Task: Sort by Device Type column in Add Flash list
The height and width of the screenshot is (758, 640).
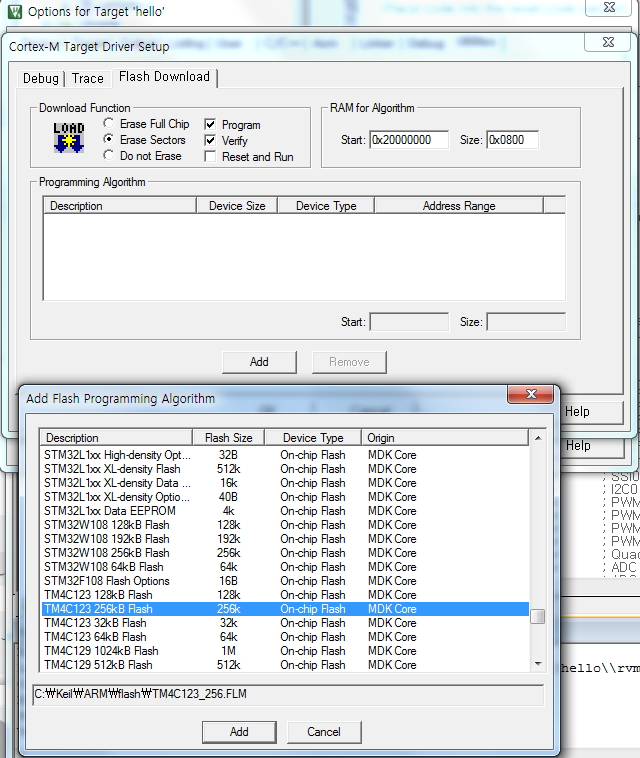Action: [x=313, y=437]
